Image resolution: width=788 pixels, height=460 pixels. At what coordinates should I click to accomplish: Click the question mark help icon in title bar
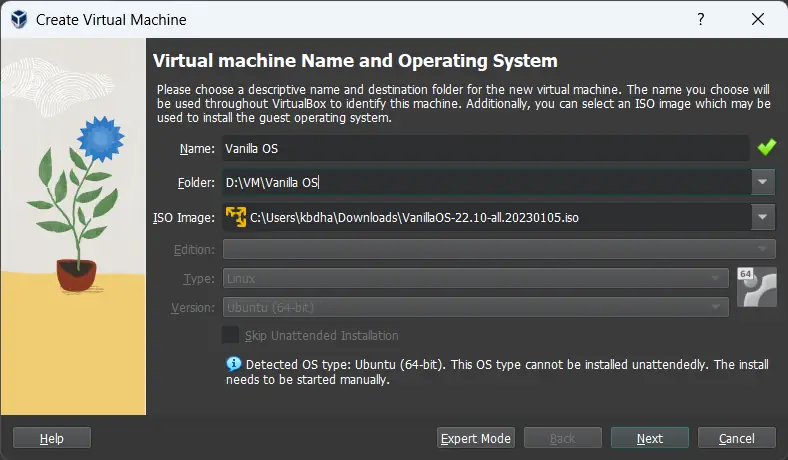(701, 19)
